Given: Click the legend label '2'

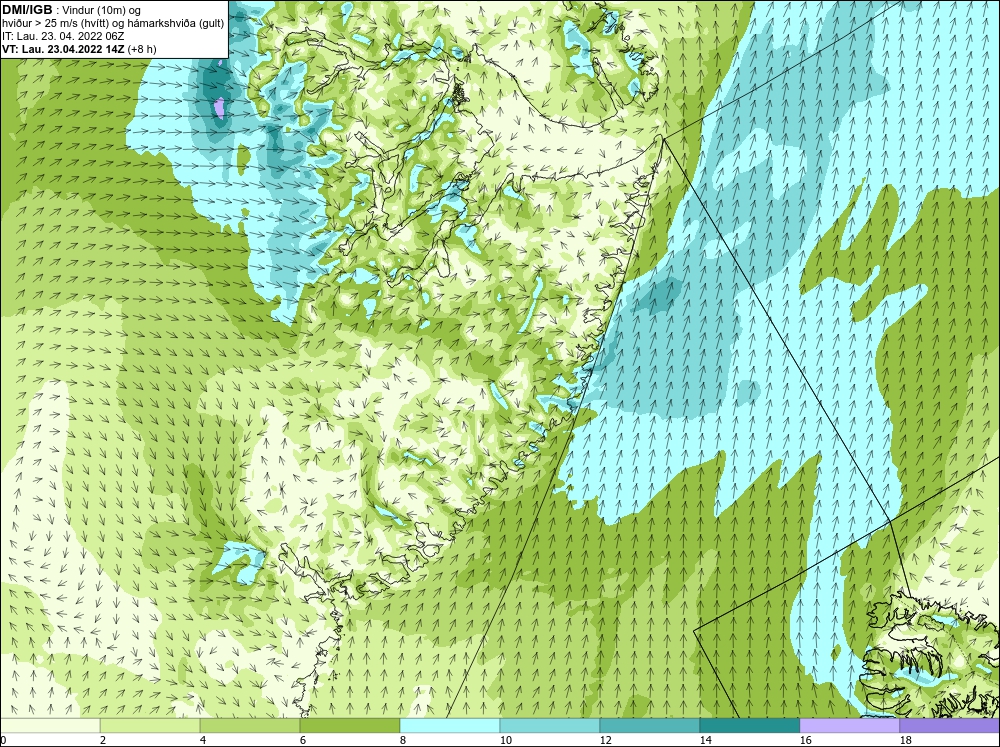Looking at the screenshot, I should (x=103, y=740).
